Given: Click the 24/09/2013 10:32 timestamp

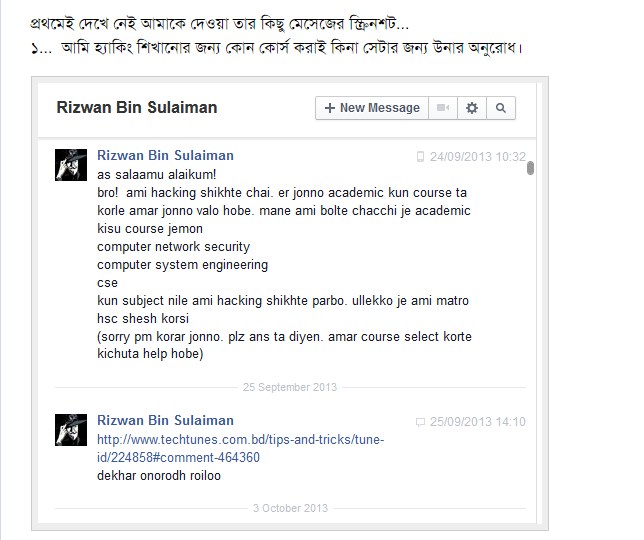Looking at the screenshot, I should click(478, 156).
